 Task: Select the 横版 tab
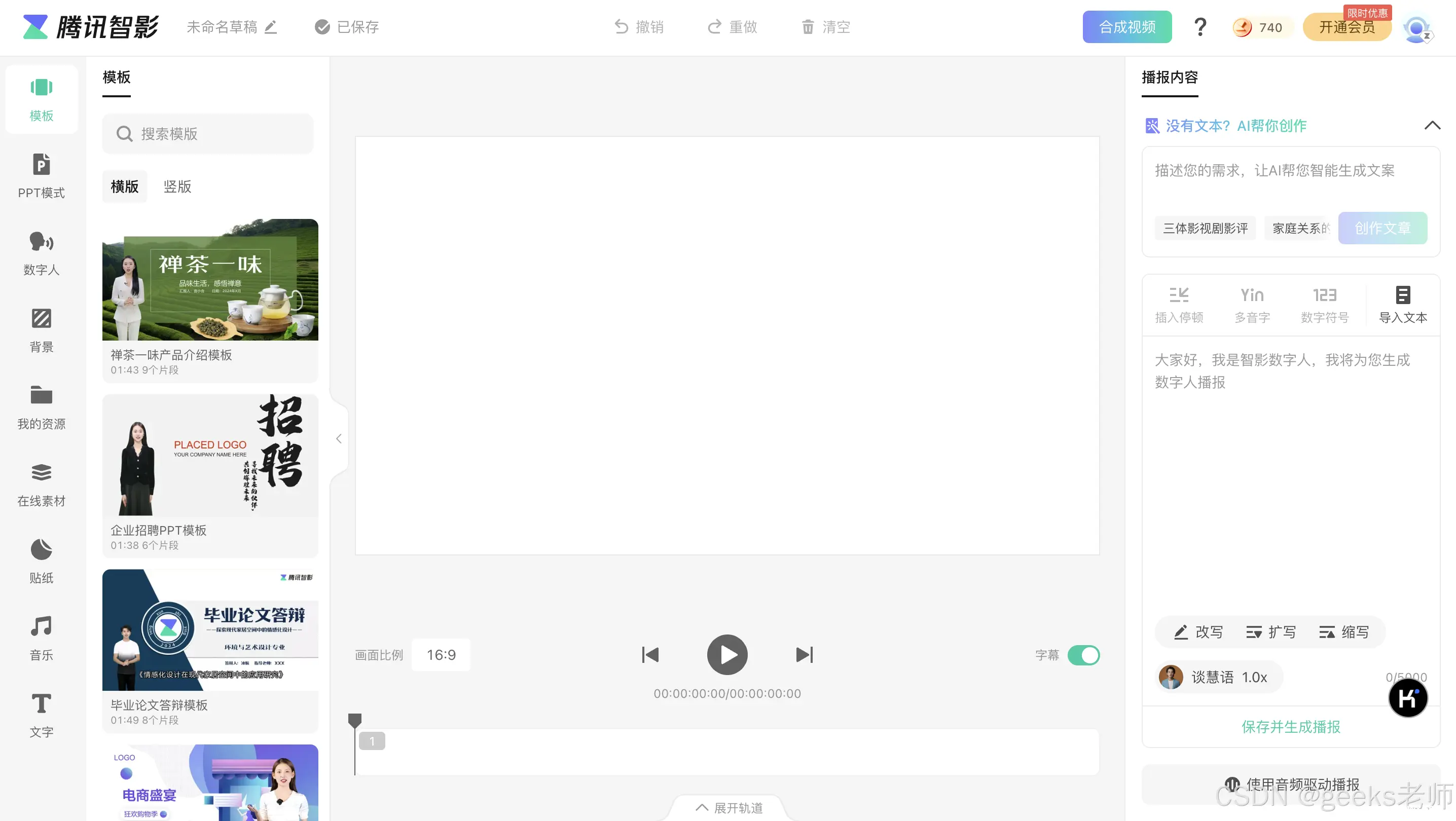click(x=124, y=186)
